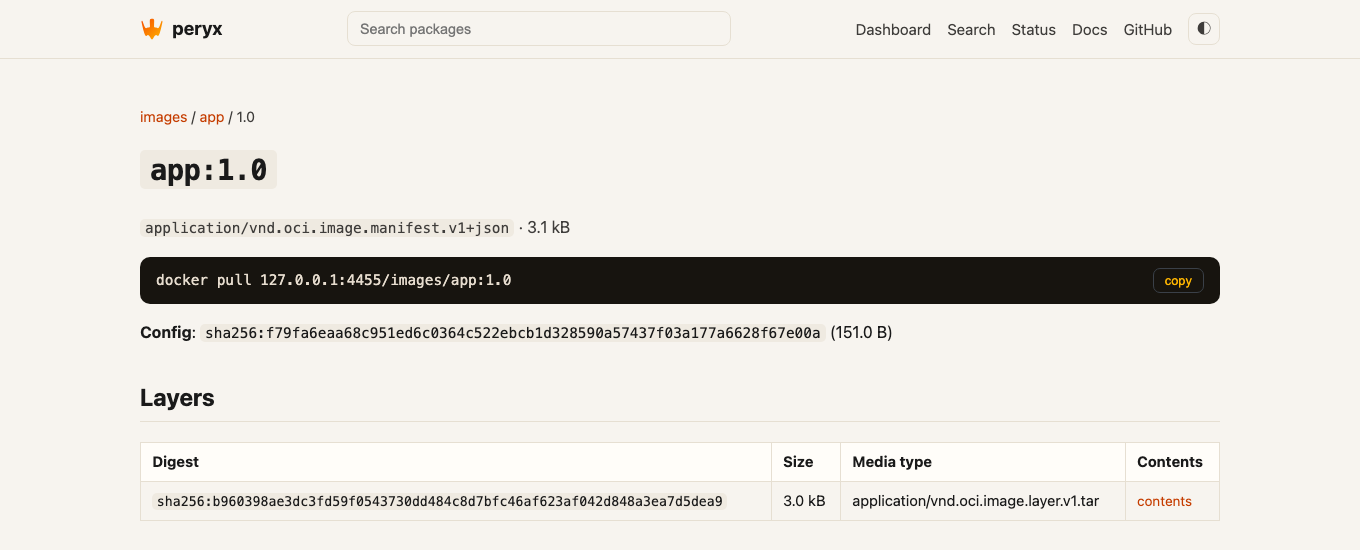Click the application/vnd.oci.image.layer.v1.tar cell
The image size is (1360, 550).
point(983,501)
